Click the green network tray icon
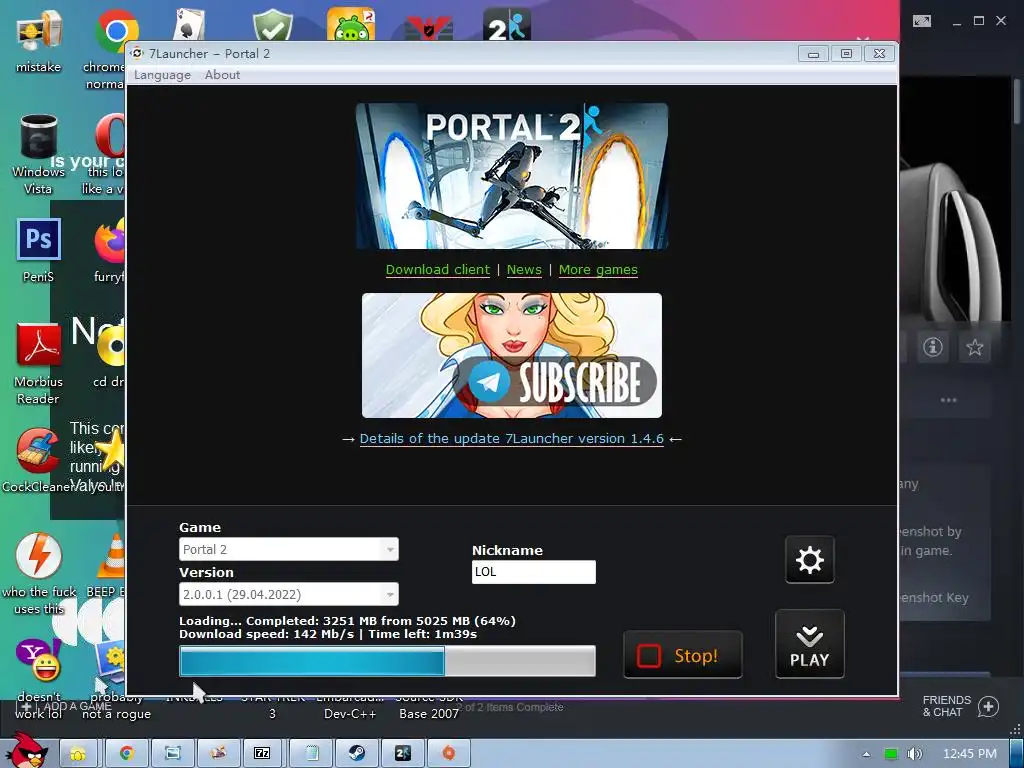Viewport: 1024px width, 768px height. [x=891, y=754]
